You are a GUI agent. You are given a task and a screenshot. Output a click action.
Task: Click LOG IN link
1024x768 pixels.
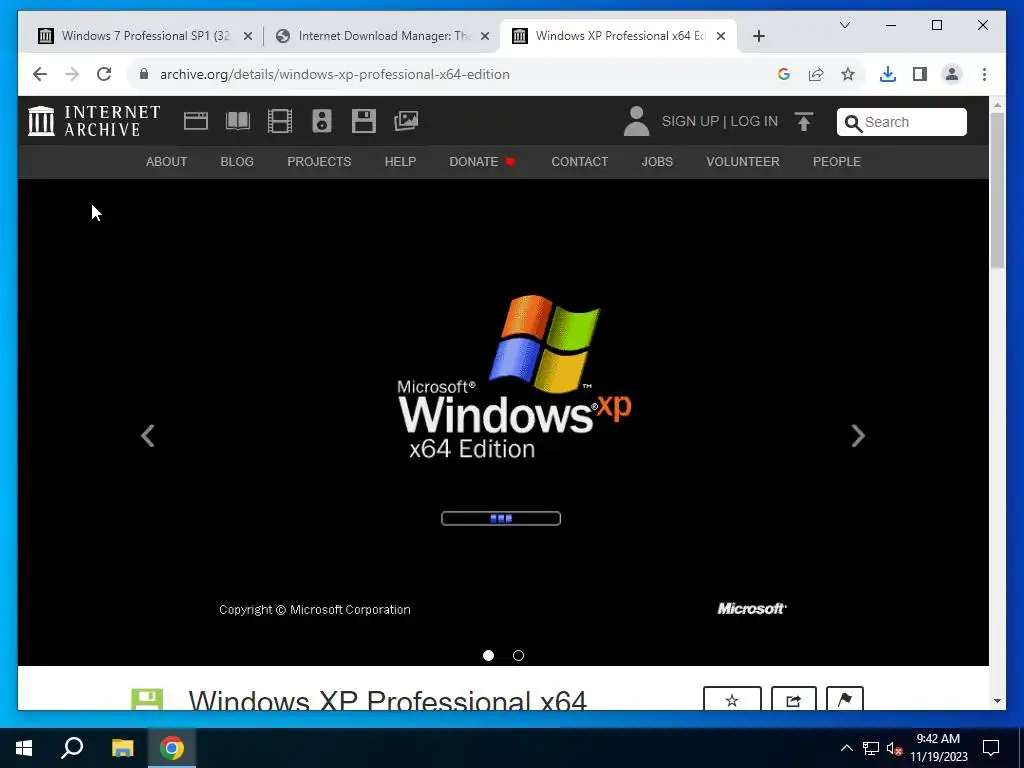click(x=754, y=121)
